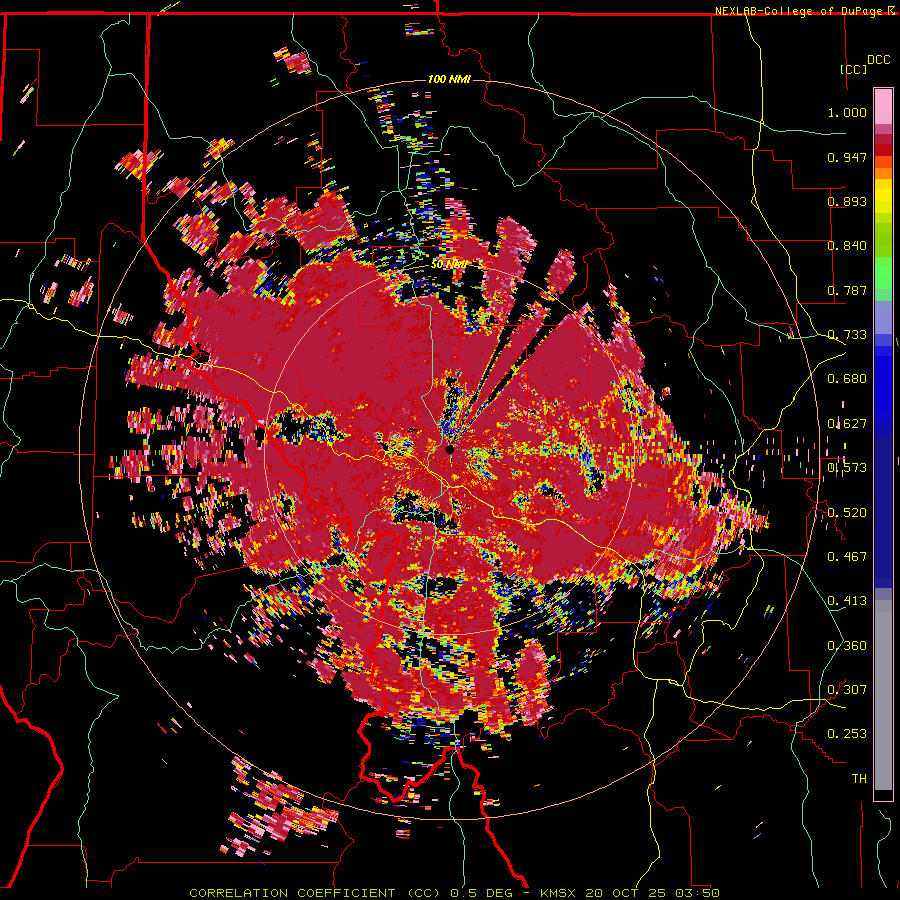Click the 1.000 legend value
The width and height of the screenshot is (900, 900).
tap(847, 112)
